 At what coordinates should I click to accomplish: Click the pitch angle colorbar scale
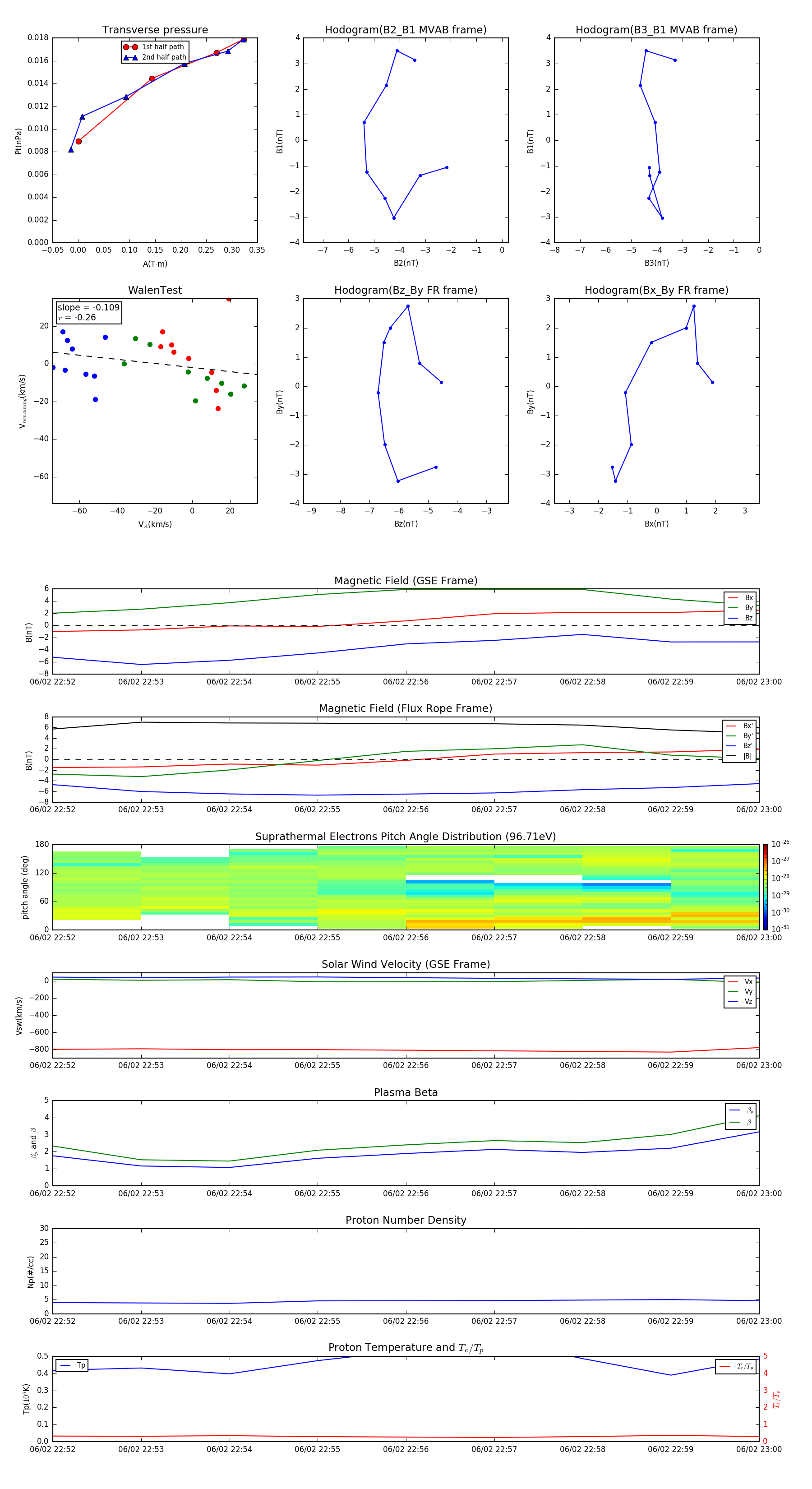(x=765, y=887)
